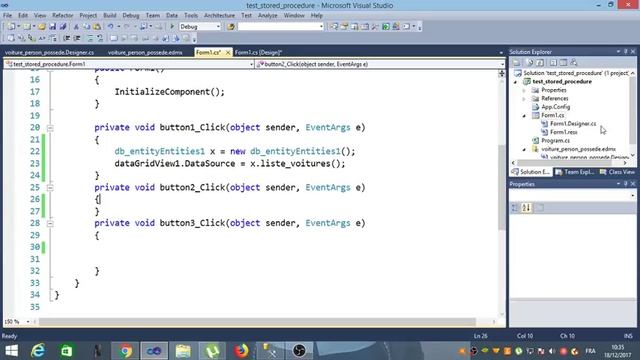Refresh the Solution Explorer tree
Viewport: 640px width, 360px height.
(x=540, y=62)
